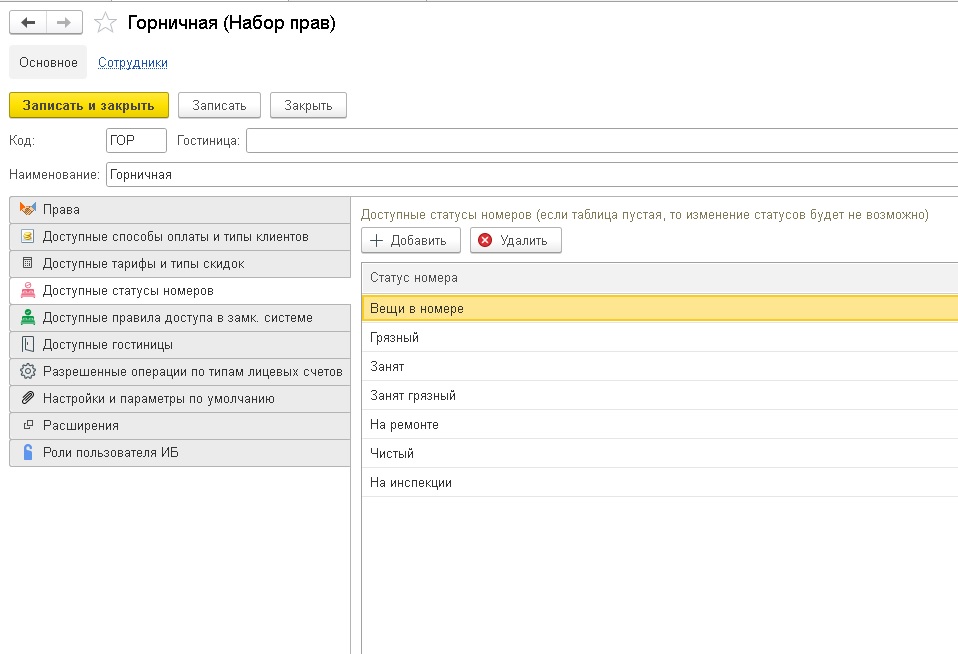Viewport: 958px width, 654px height.
Task: Click the handshake icon beside Права
Action: (x=28, y=209)
